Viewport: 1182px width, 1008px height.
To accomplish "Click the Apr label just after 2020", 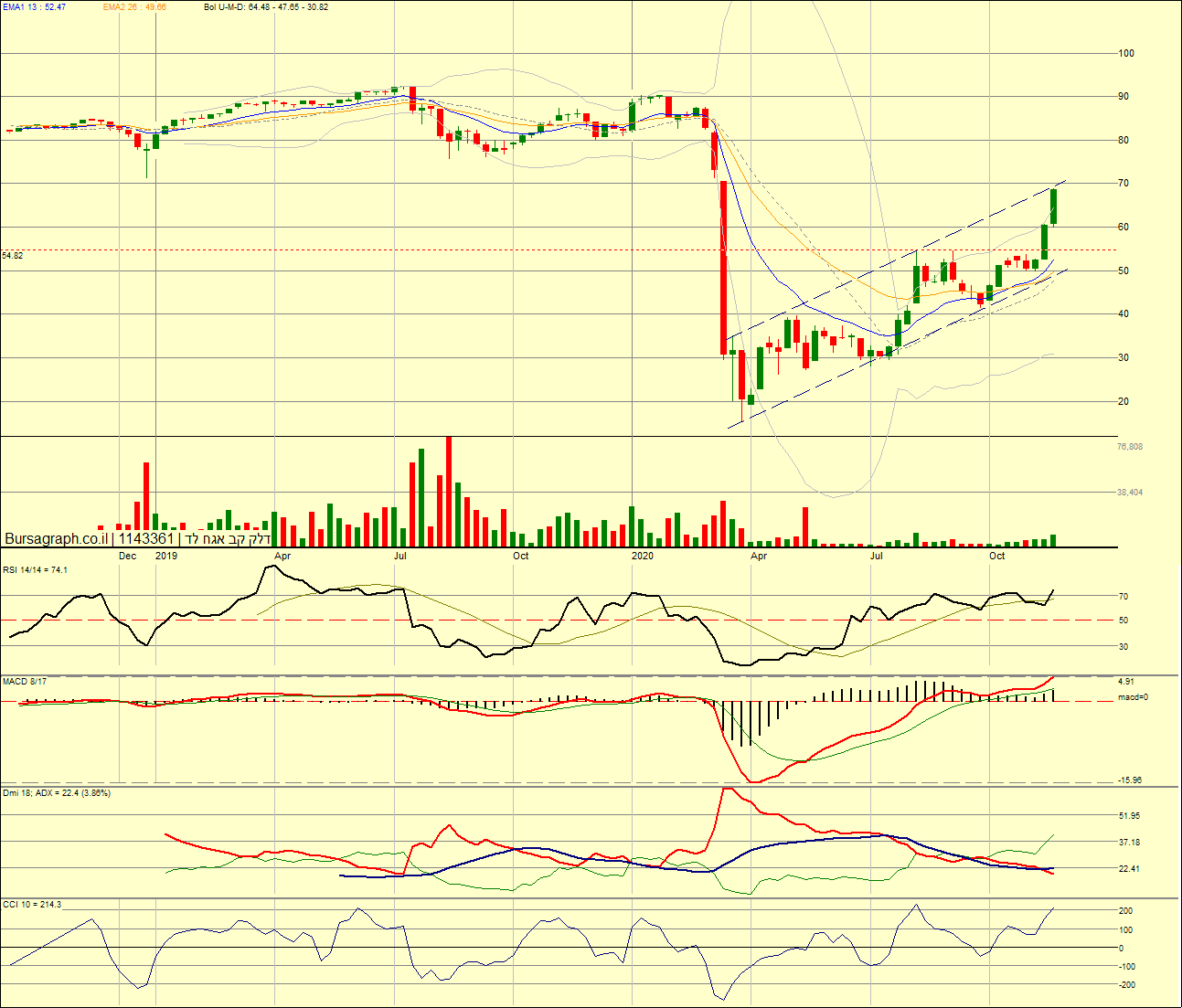I will click(x=758, y=556).
